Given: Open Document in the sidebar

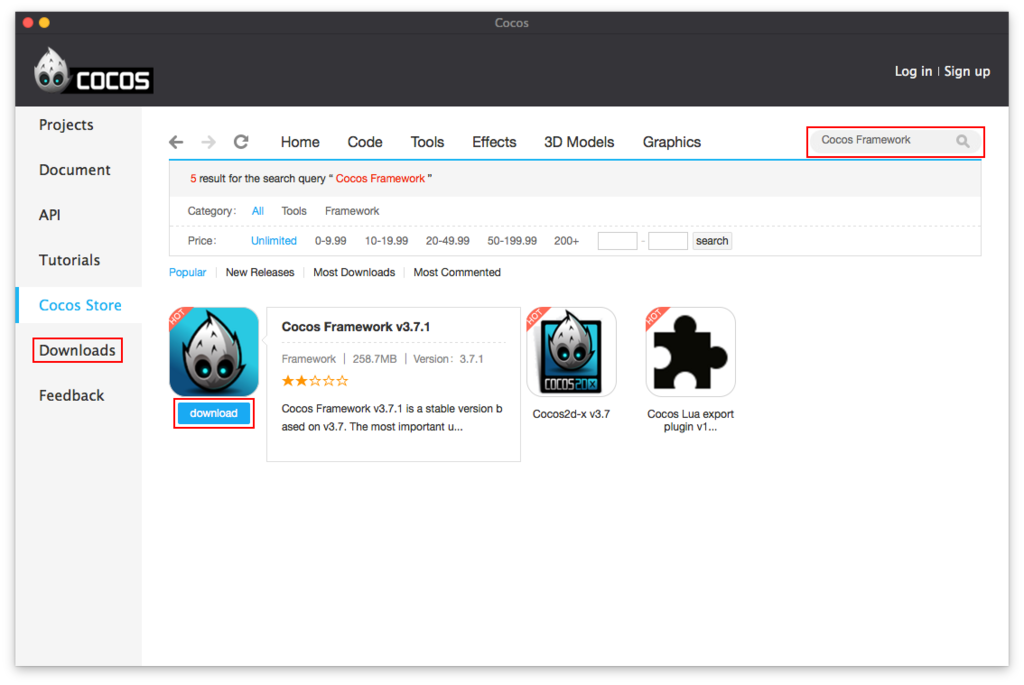Looking at the screenshot, I should (x=74, y=170).
